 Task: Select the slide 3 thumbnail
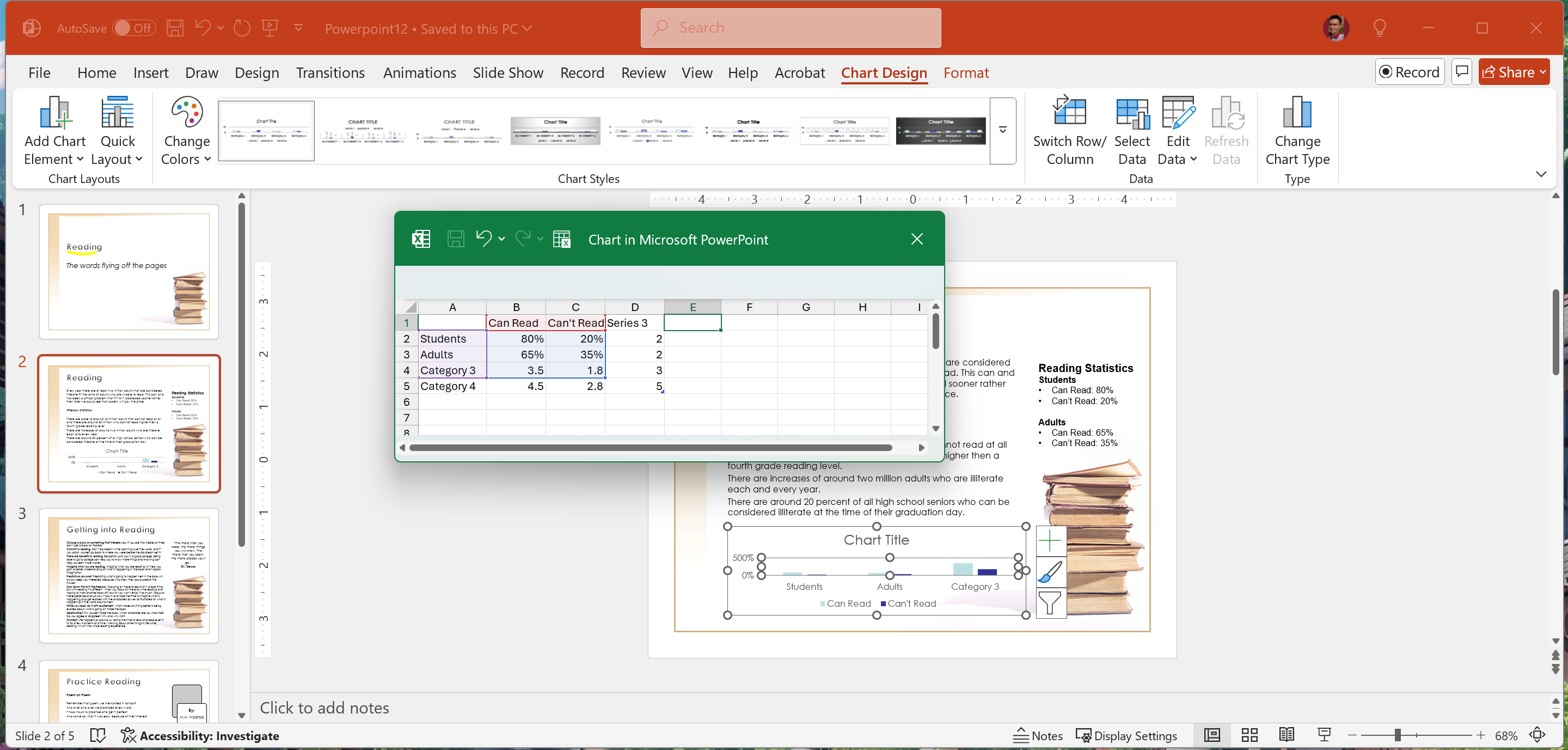point(129,575)
